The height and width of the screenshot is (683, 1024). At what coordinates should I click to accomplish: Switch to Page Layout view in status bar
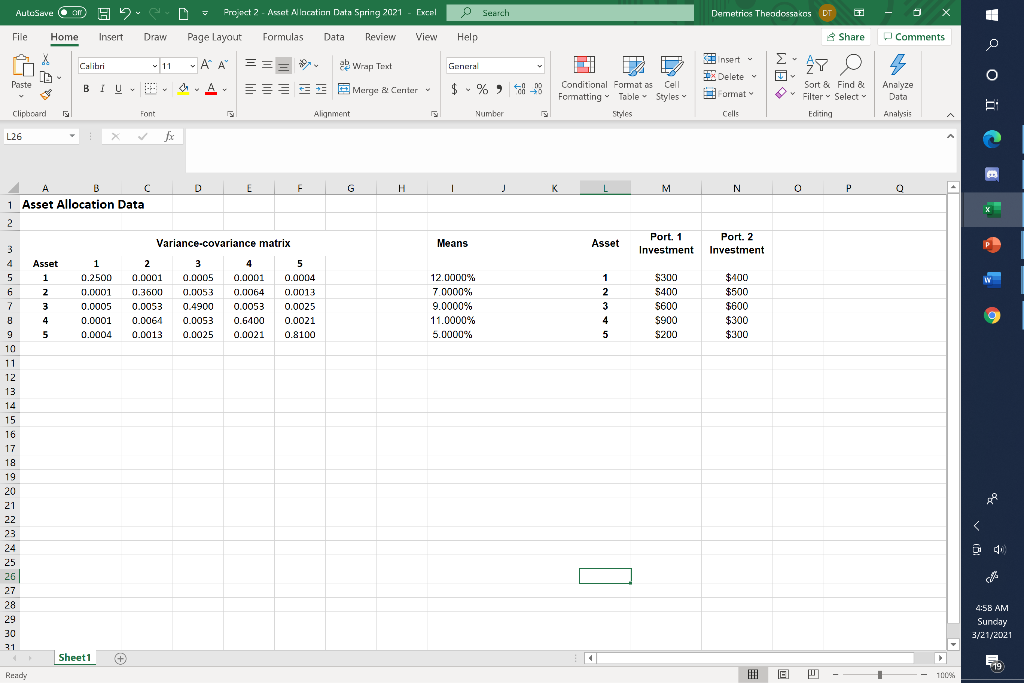[784, 674]
